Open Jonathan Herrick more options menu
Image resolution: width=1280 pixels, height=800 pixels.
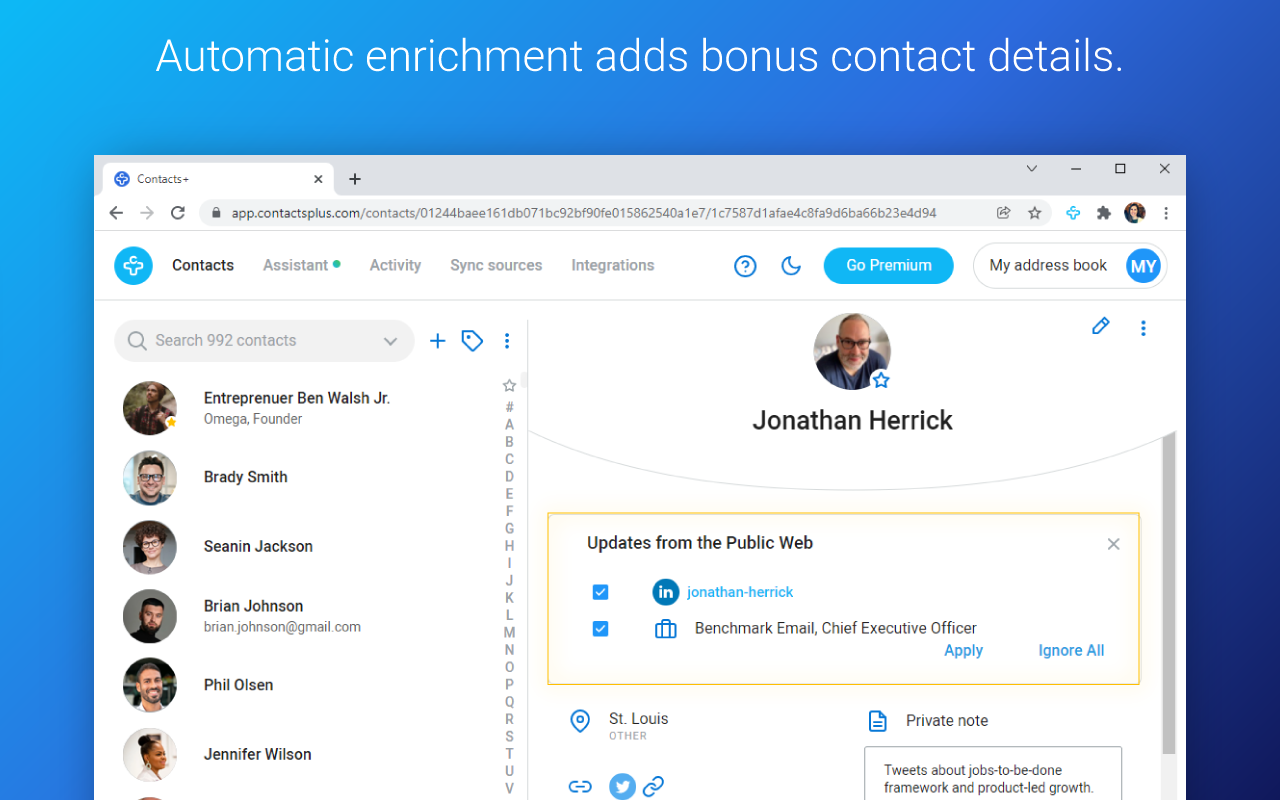click(x=1143, y=328)
